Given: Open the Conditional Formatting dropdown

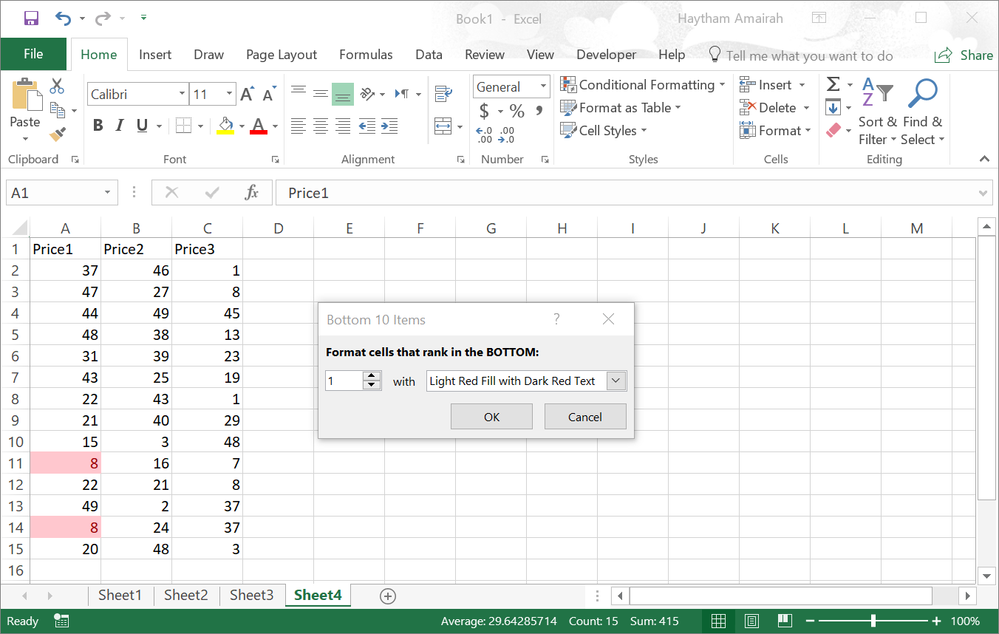Looking at the screenshot, I should 643,85.
